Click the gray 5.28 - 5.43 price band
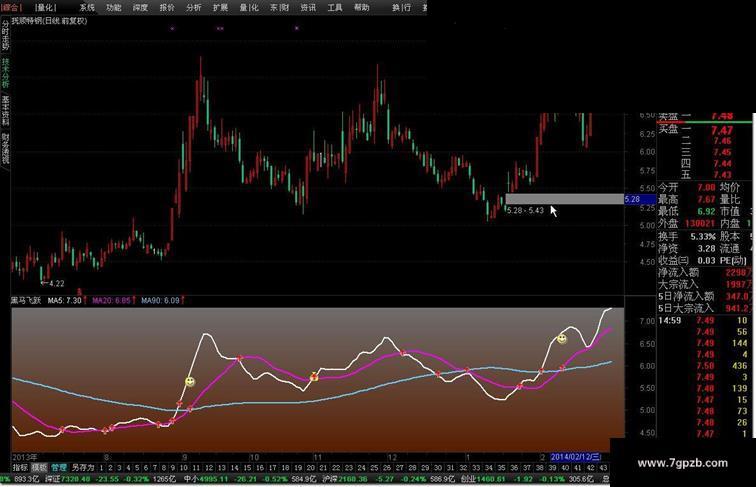The height and width of the screenshot is (487, 756). pos(565,199)
